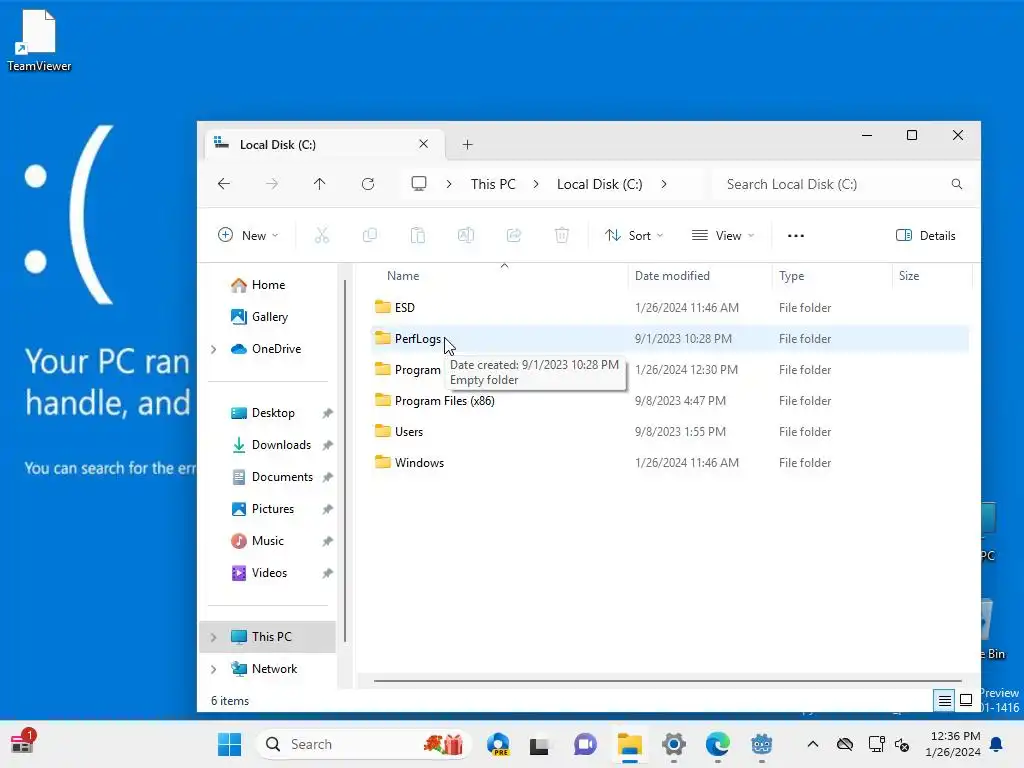Open Microsoft Edge from the taskbar
Viewport: 1024px width, 768px height.
click(718, 744)
